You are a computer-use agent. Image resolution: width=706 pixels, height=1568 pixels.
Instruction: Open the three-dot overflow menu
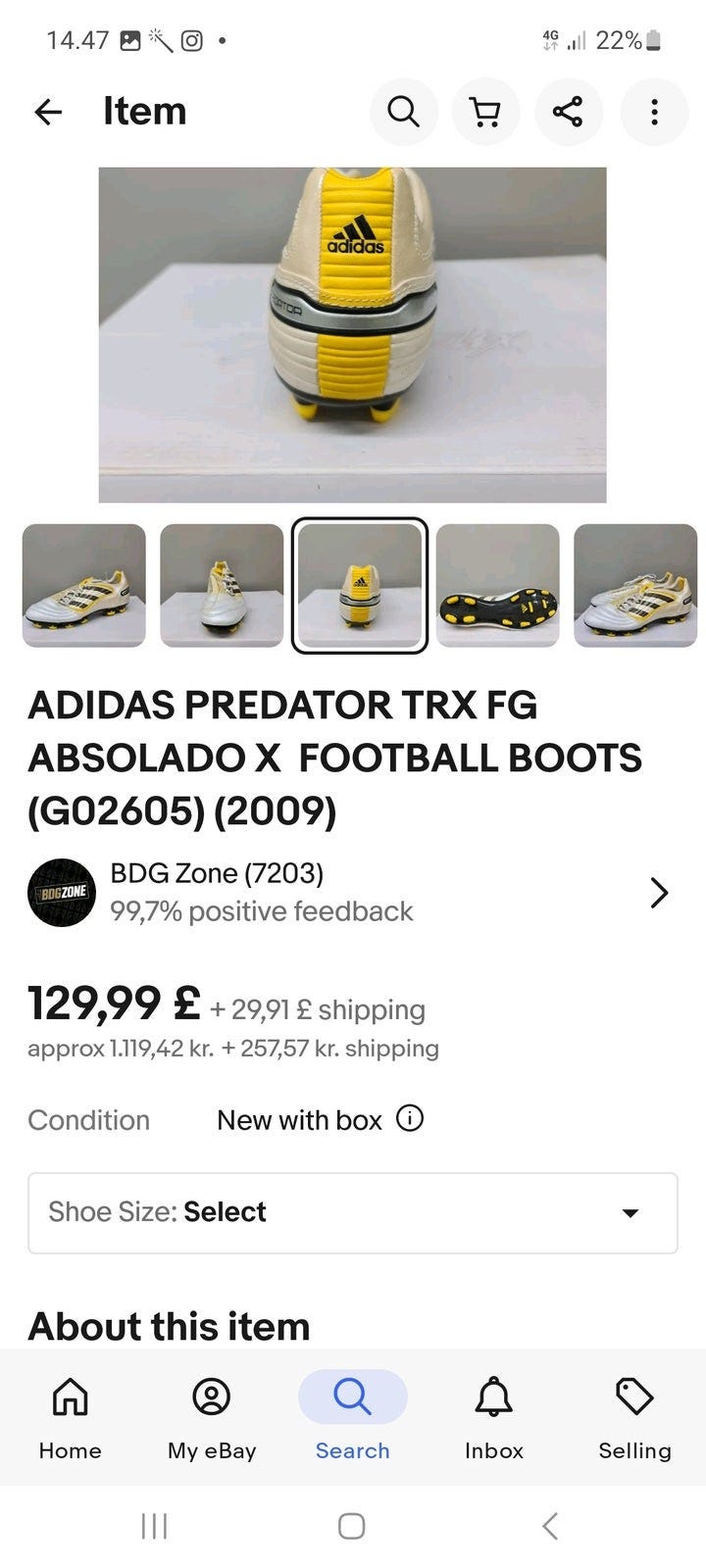[x=654, y=112]
